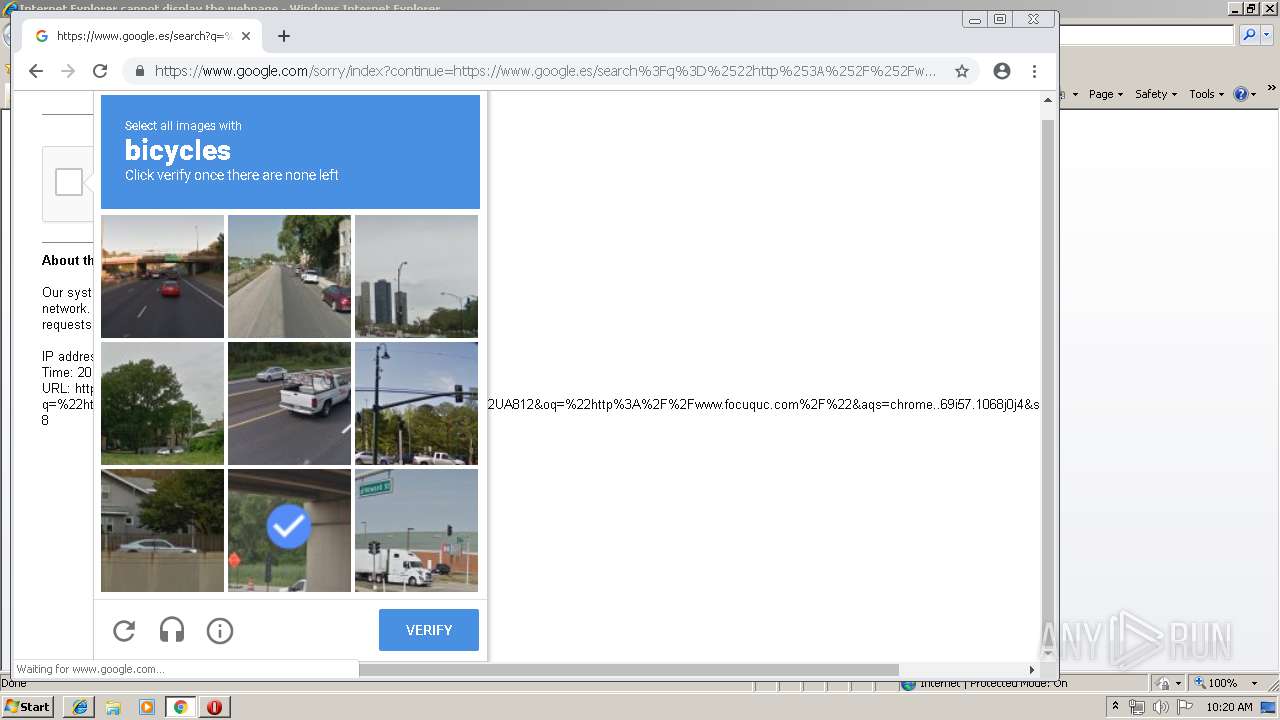1280x720 pixels.
Task: Show hidden system tray icons
Action: [1115, 707]
